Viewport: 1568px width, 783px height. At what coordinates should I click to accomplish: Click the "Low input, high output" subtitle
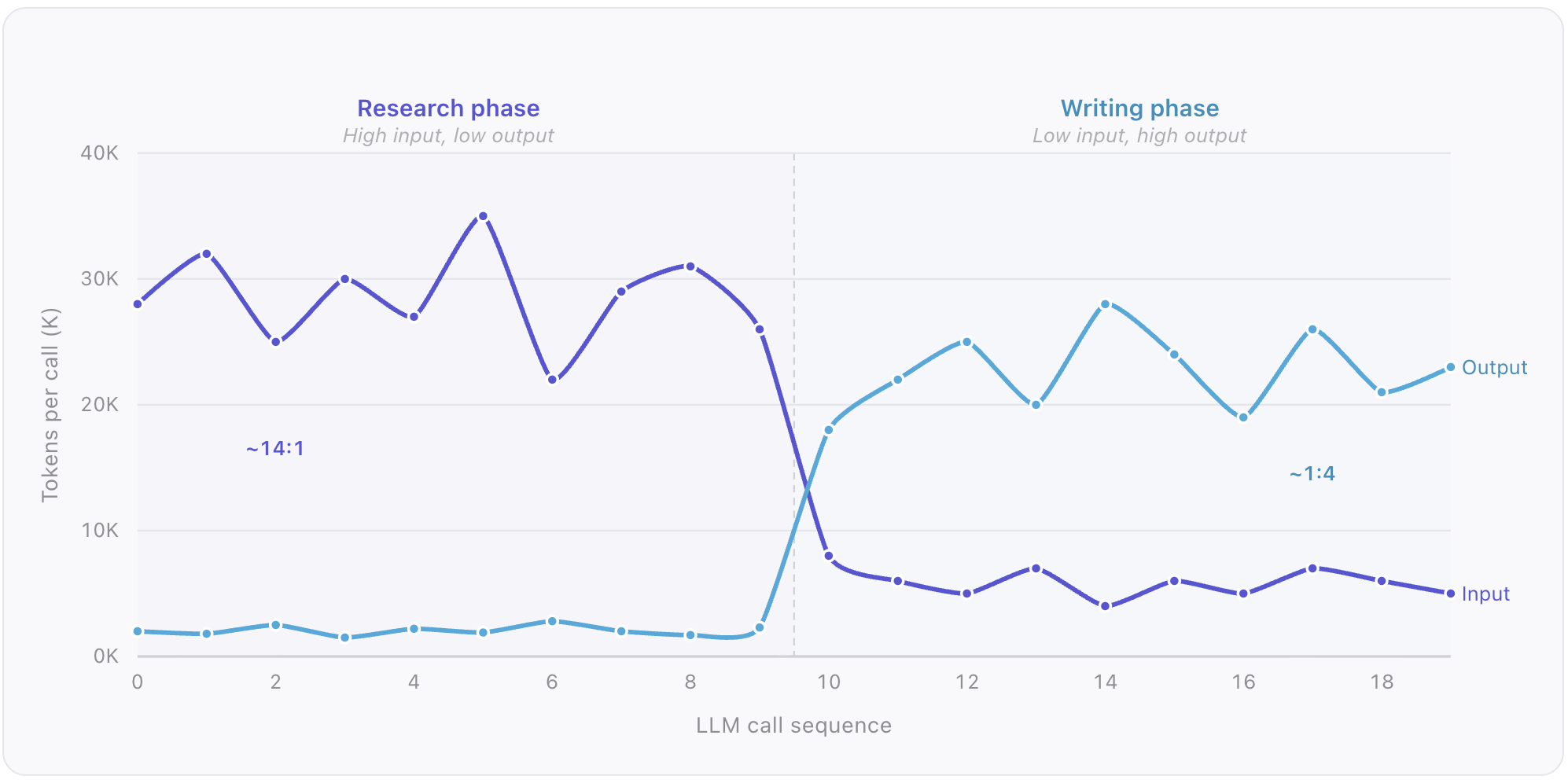1139,136
